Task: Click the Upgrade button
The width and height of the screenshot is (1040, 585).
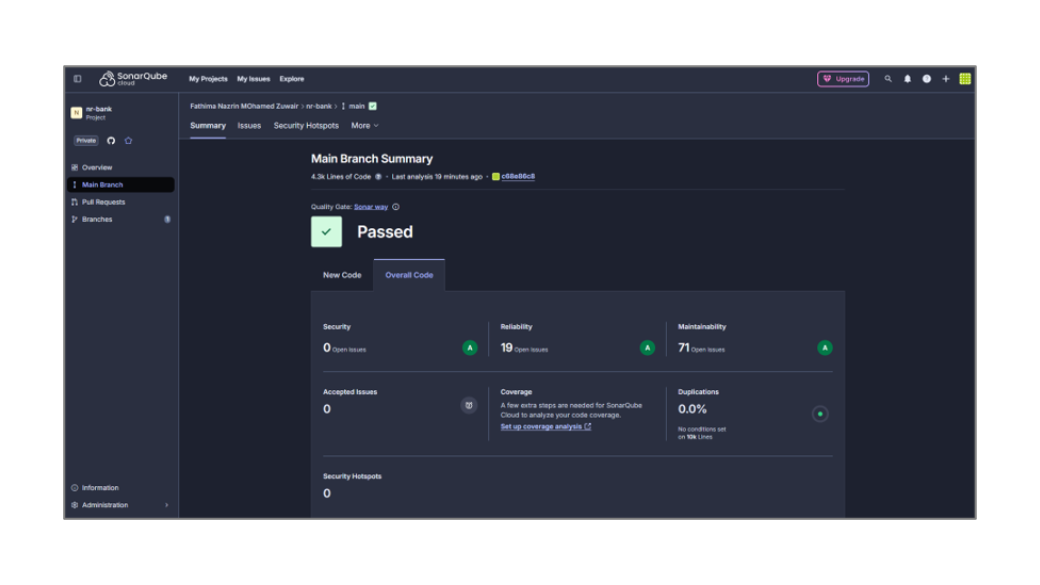Action: click(843, 79)
